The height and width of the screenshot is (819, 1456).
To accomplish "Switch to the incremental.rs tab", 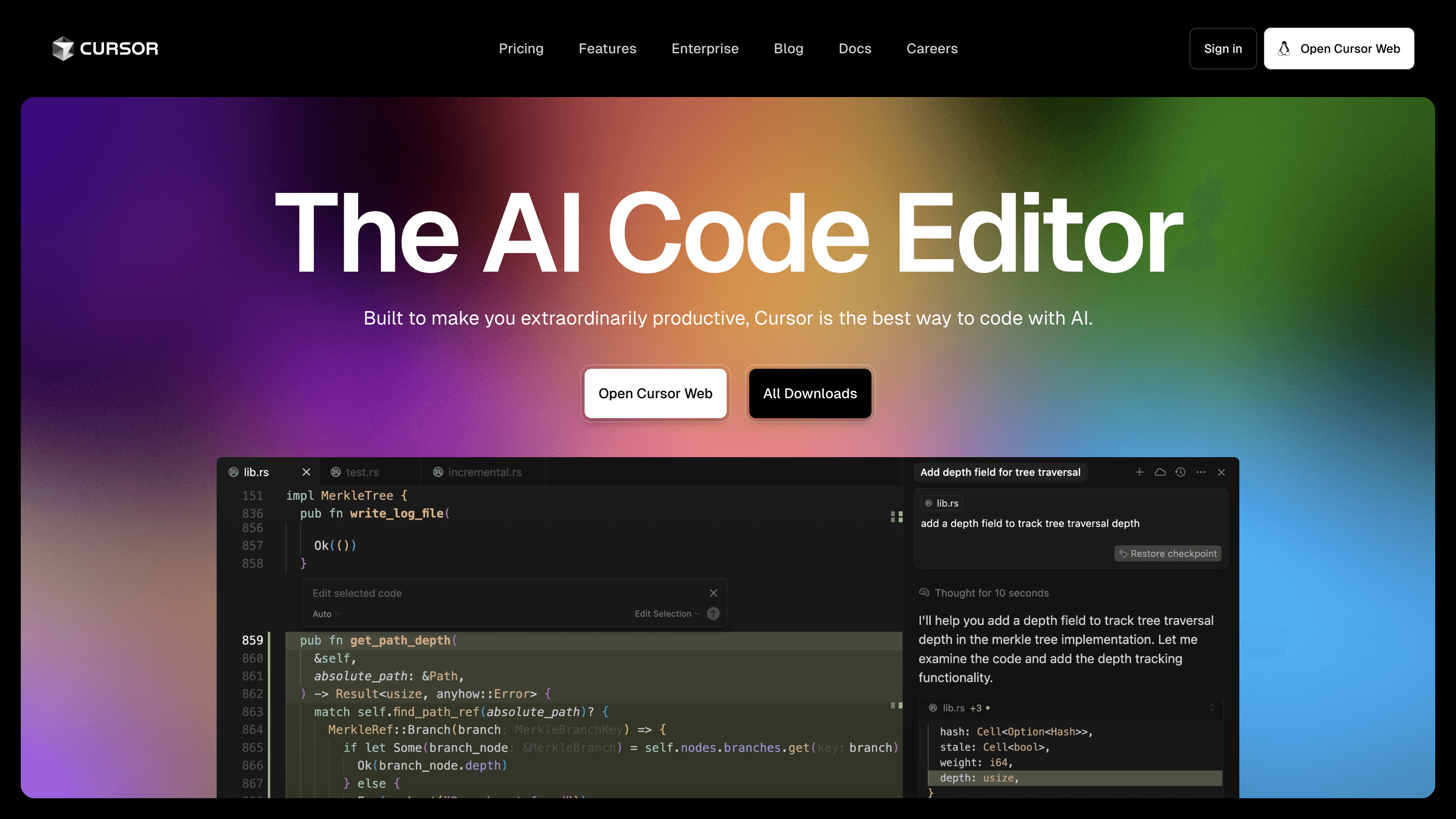I will [484, 472].
